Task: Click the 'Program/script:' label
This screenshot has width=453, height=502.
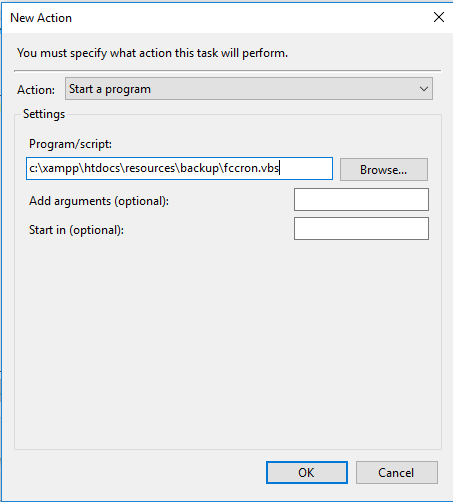Action: [70, 144]
